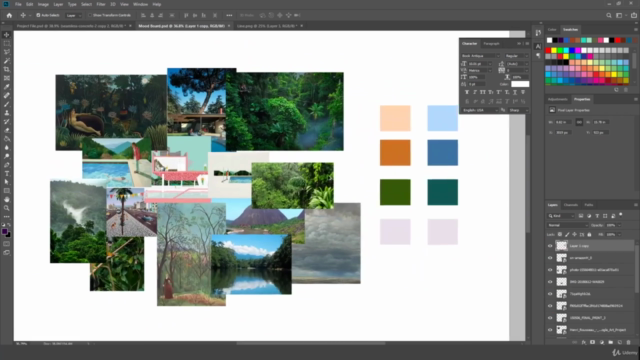Select the Eyedropper tool

pos(7,87)
